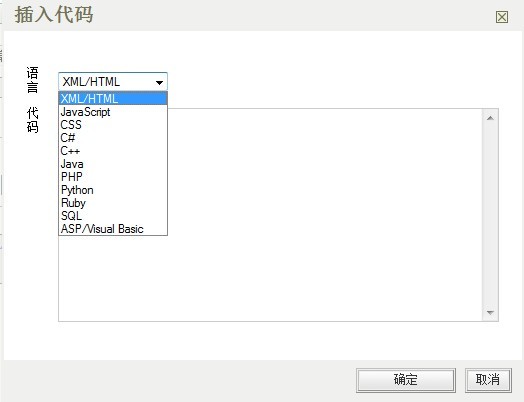524x402 pixels.
Task: Select C# language option
Action: pyautogui.click(x=113, y=138)
